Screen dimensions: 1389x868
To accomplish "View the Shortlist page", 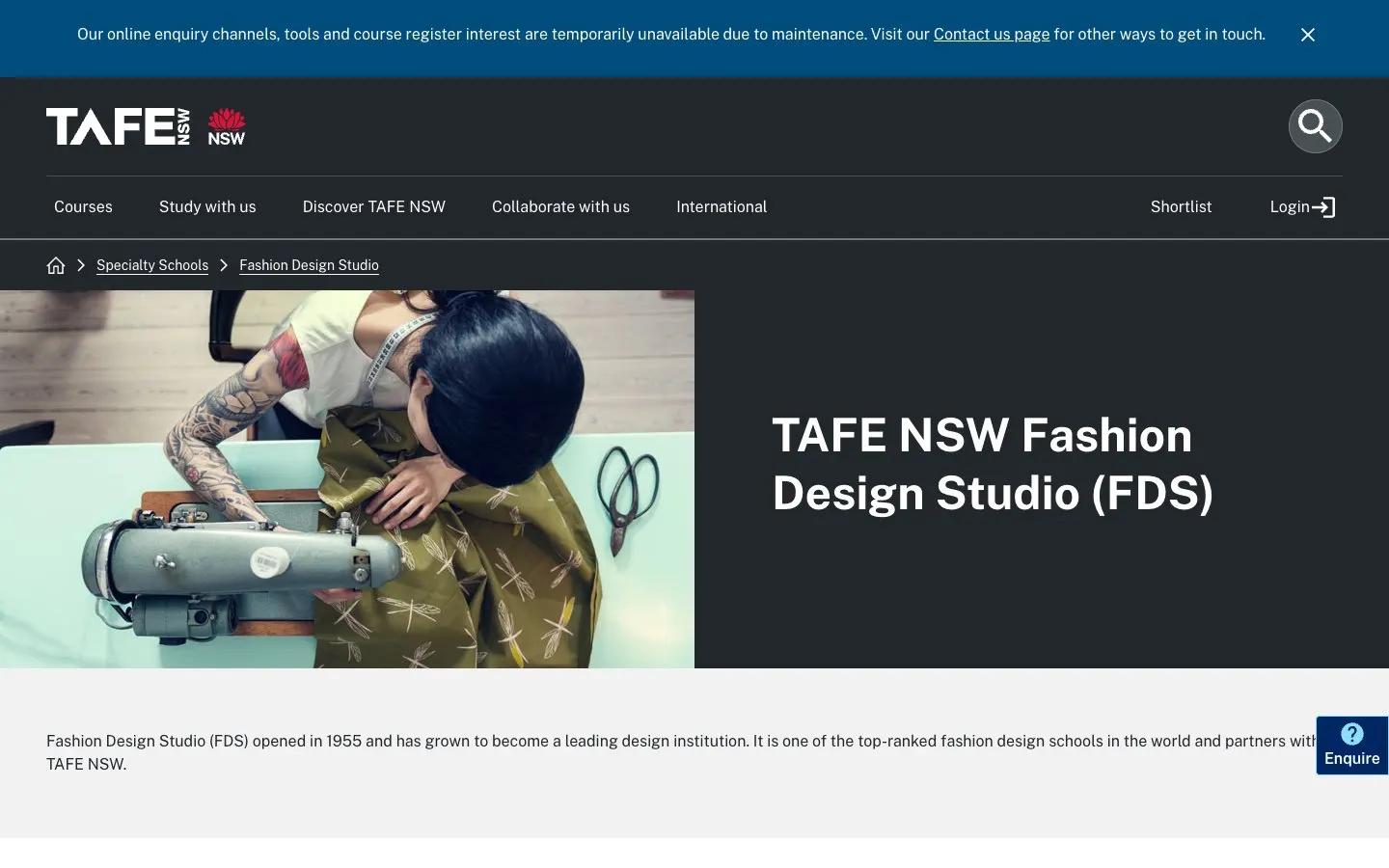I will pos(1181,207).
